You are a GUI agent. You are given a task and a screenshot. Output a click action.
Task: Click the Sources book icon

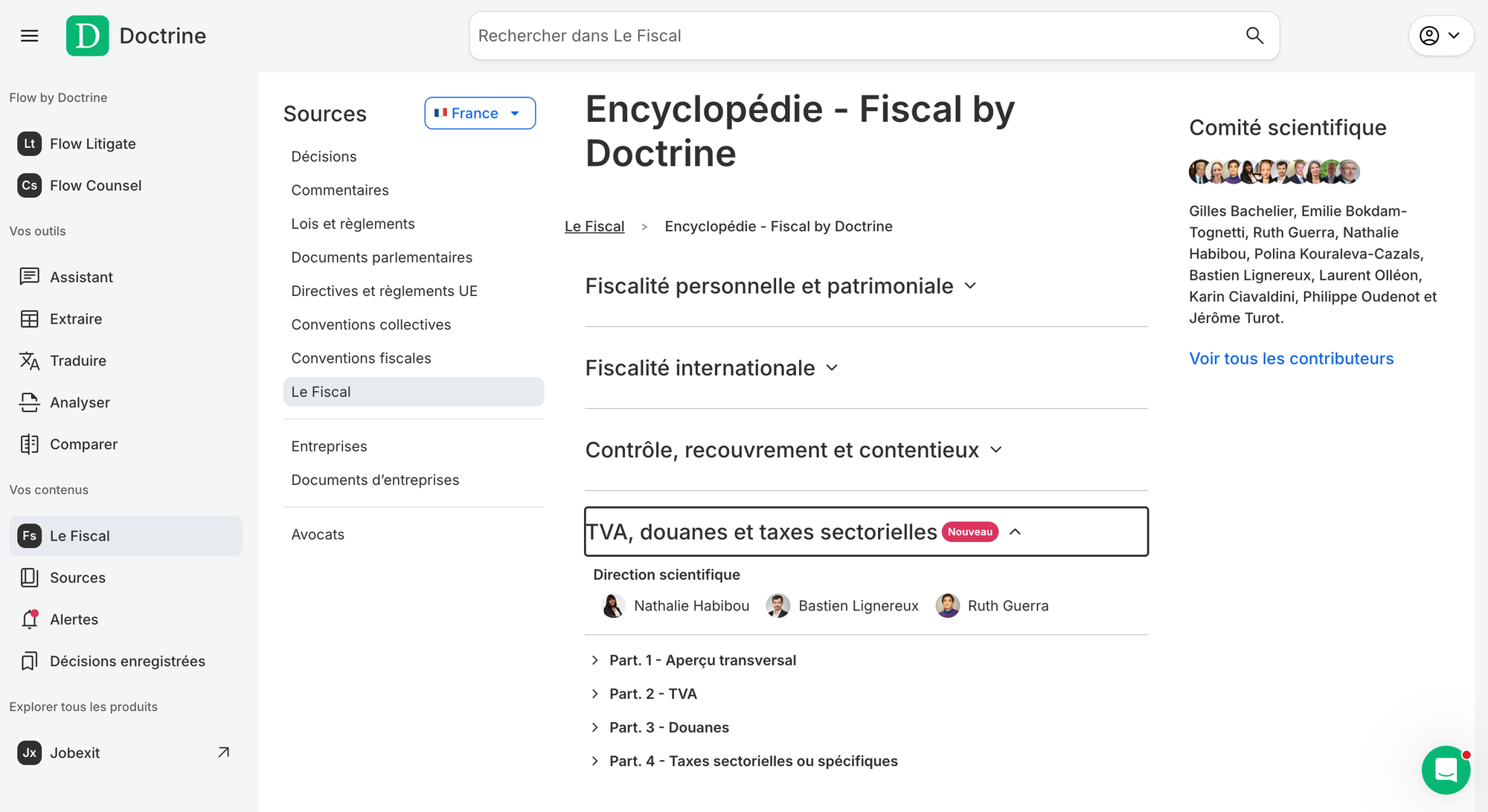(x=29, y=578)
